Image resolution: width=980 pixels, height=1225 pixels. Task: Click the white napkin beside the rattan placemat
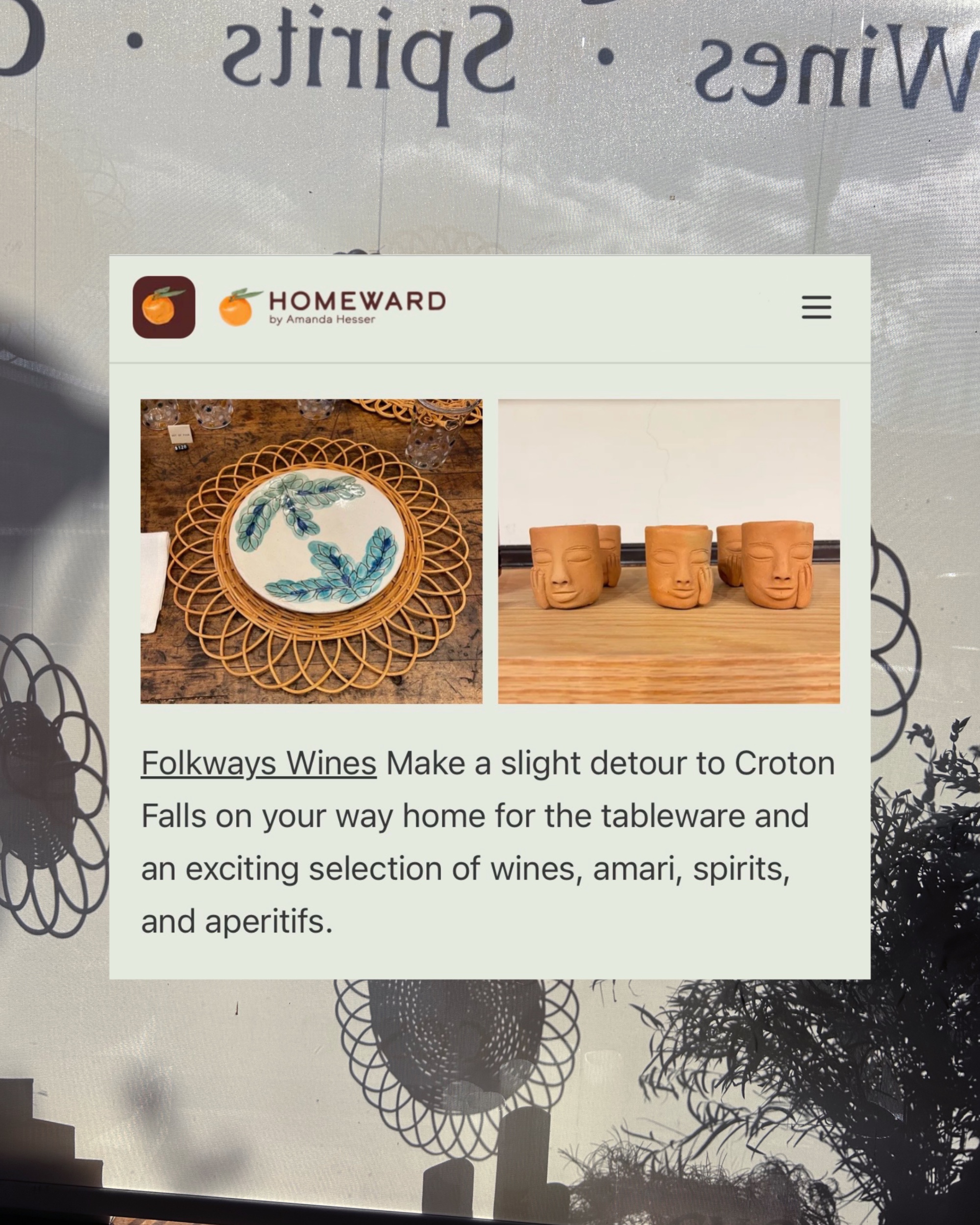[x=154, y=582]
